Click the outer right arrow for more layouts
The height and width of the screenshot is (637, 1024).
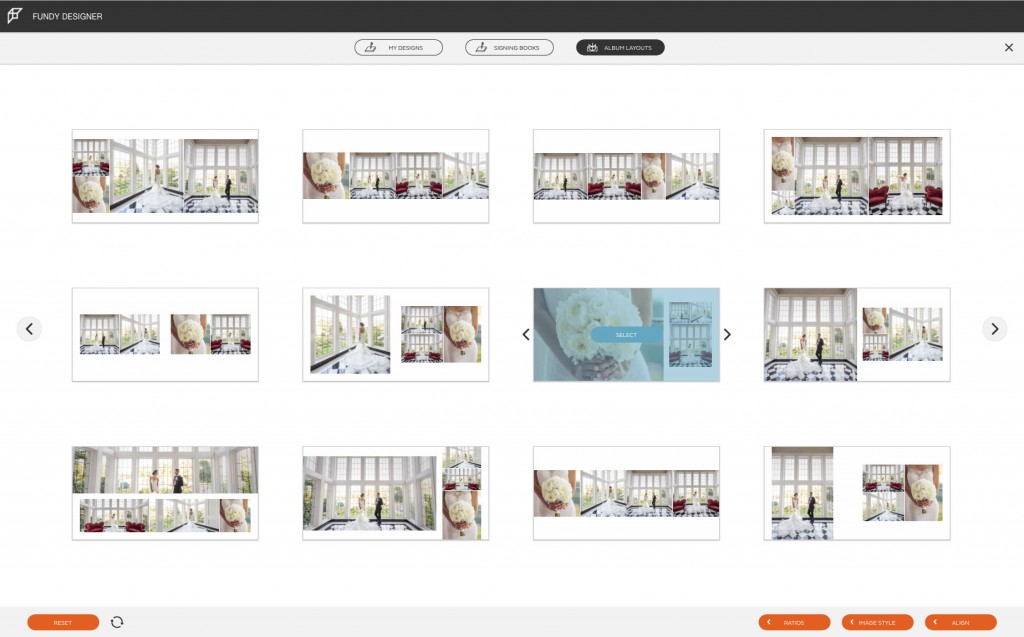point(993,328)
